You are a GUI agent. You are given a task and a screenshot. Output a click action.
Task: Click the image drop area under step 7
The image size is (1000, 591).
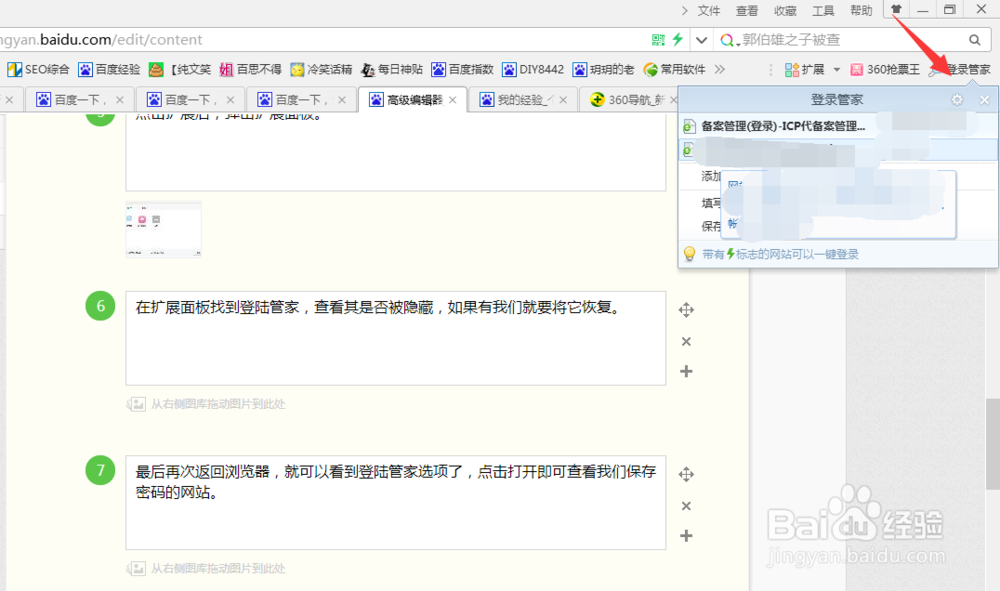coord(206,569)
